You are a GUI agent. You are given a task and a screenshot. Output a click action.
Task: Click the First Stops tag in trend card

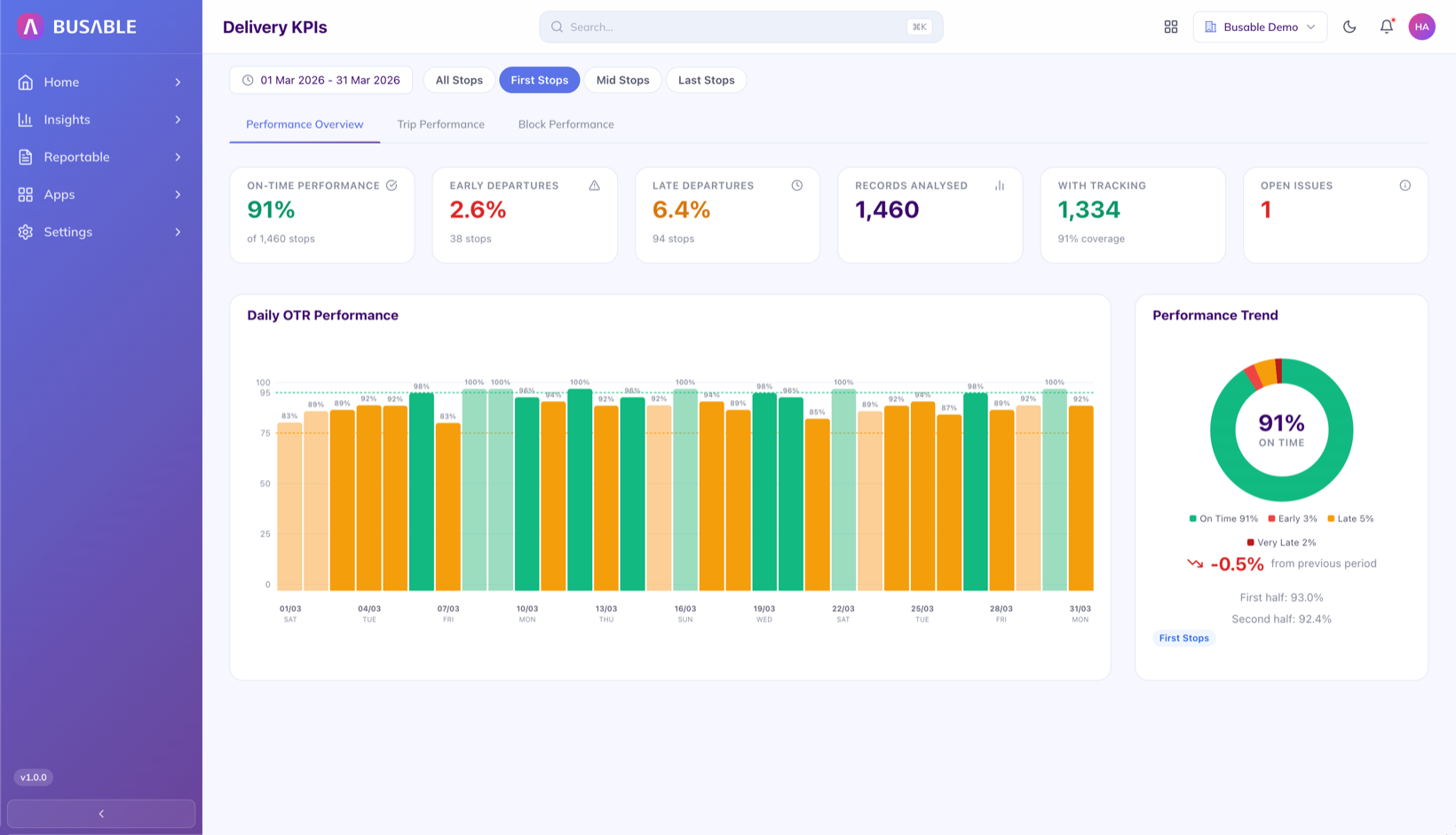pyautogui.click(x=1183, y=638)
